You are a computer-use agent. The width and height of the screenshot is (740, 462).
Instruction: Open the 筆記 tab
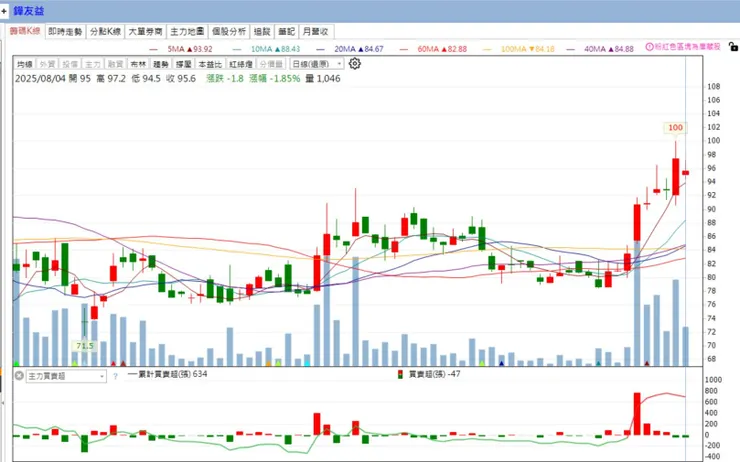286,31
